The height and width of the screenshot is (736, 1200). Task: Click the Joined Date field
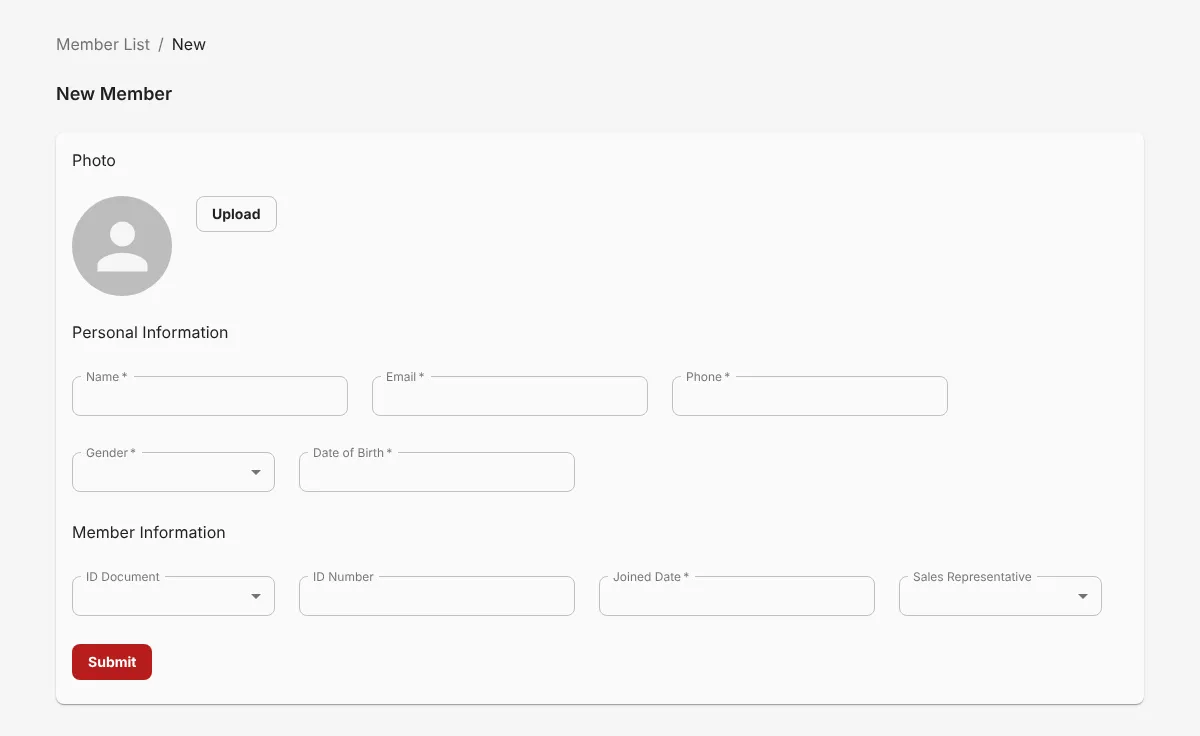point(737,596)
